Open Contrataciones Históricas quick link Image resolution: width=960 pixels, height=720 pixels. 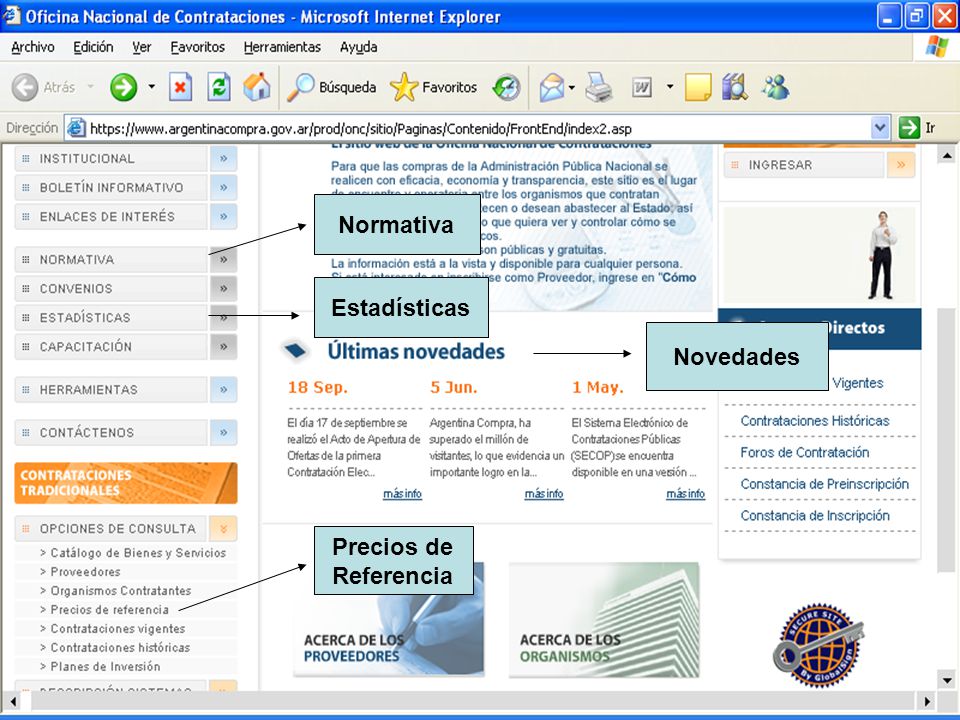click(x=815, y=421)
